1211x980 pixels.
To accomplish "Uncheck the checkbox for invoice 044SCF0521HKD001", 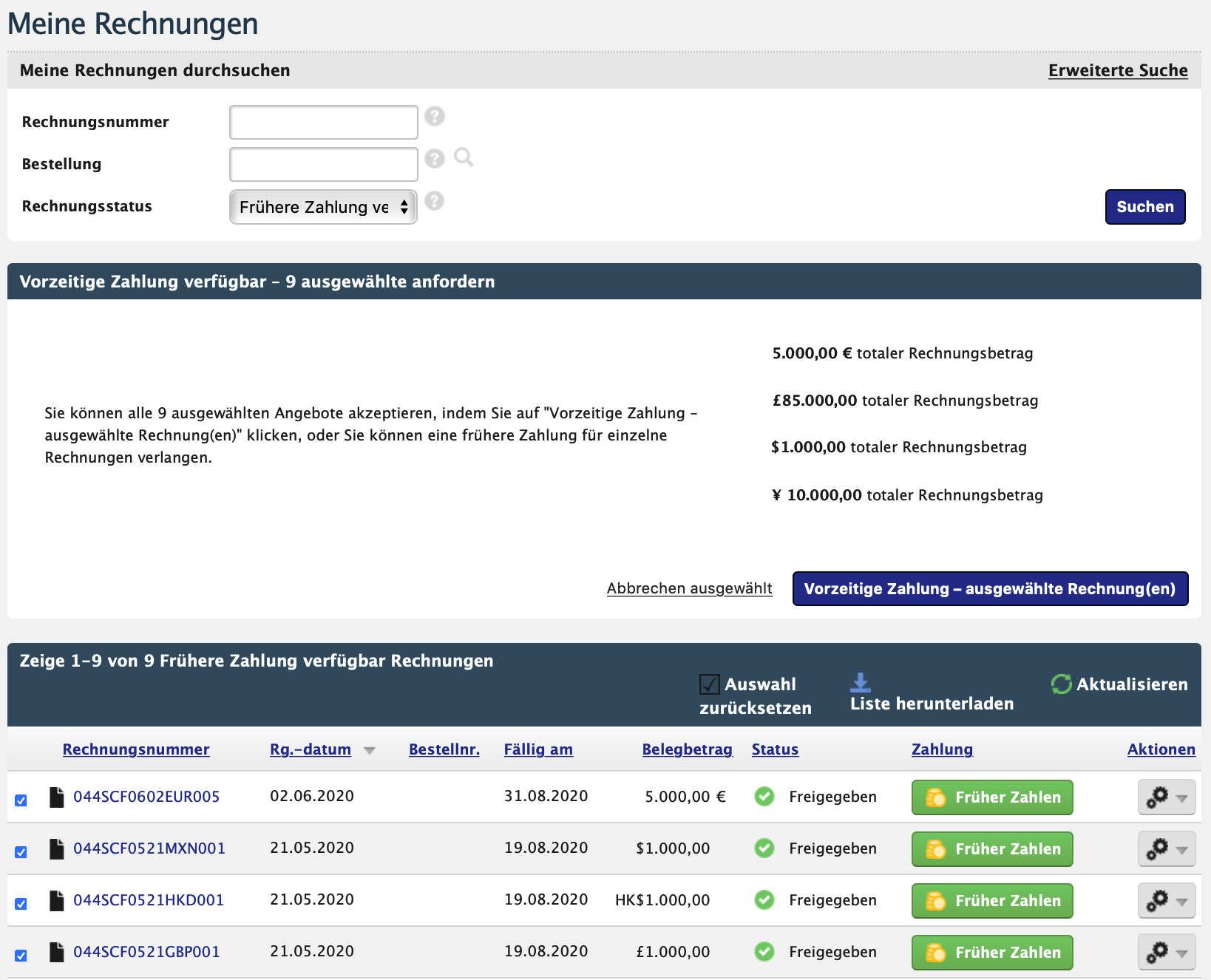I will pyautogui.click(x=21, y=904).
